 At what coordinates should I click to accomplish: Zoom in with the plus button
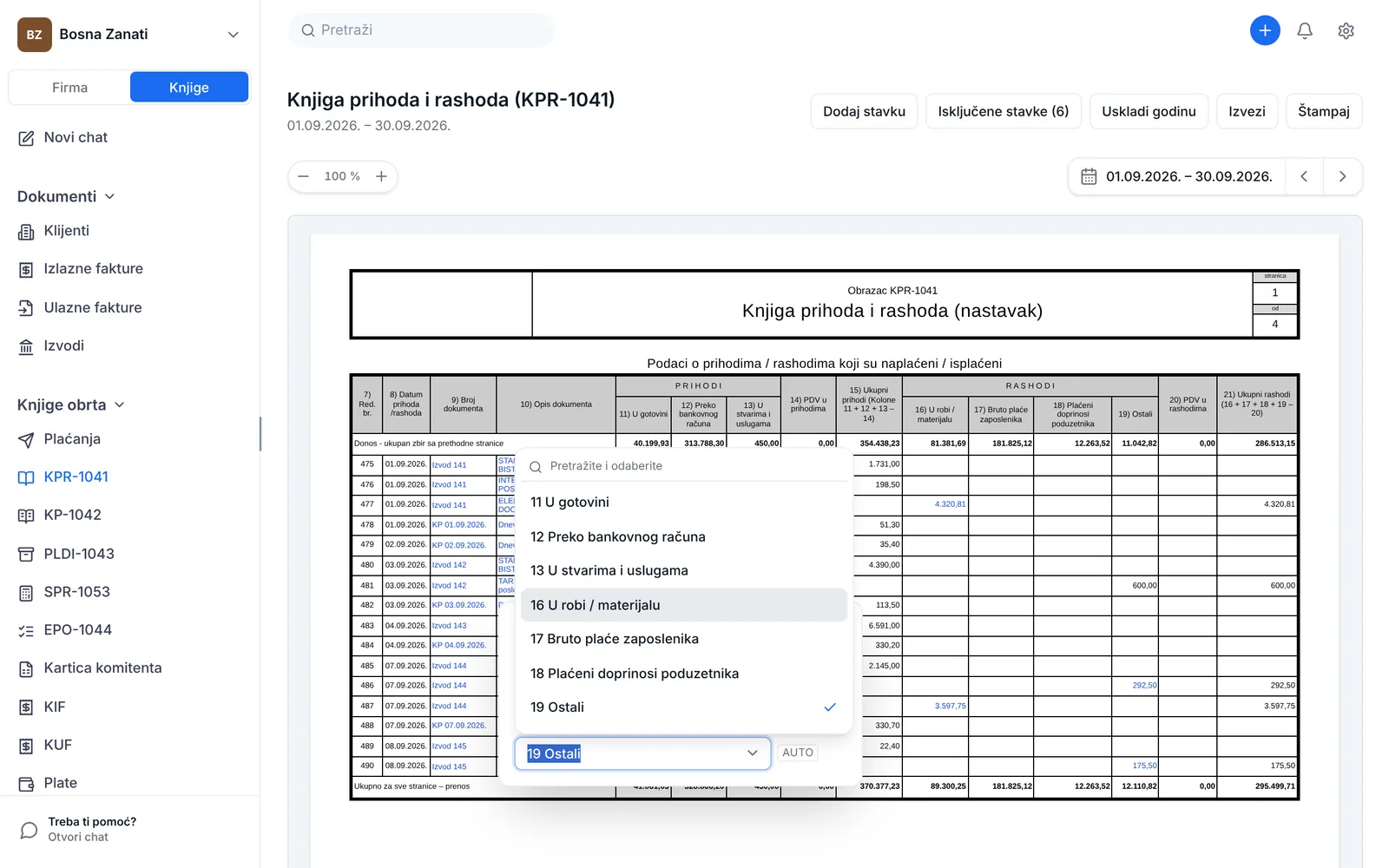(x=381, y=176)
